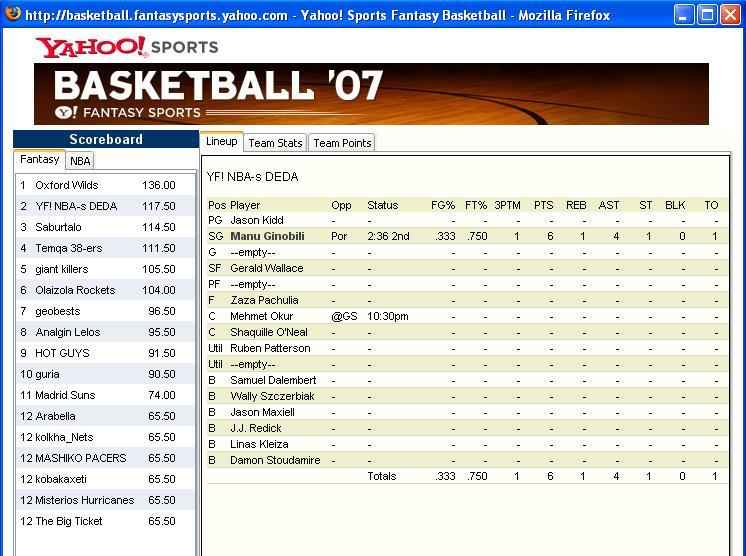Click Jason Kidd in the lineup
Viewport: 746px width, 556px height.
point(257,220)
